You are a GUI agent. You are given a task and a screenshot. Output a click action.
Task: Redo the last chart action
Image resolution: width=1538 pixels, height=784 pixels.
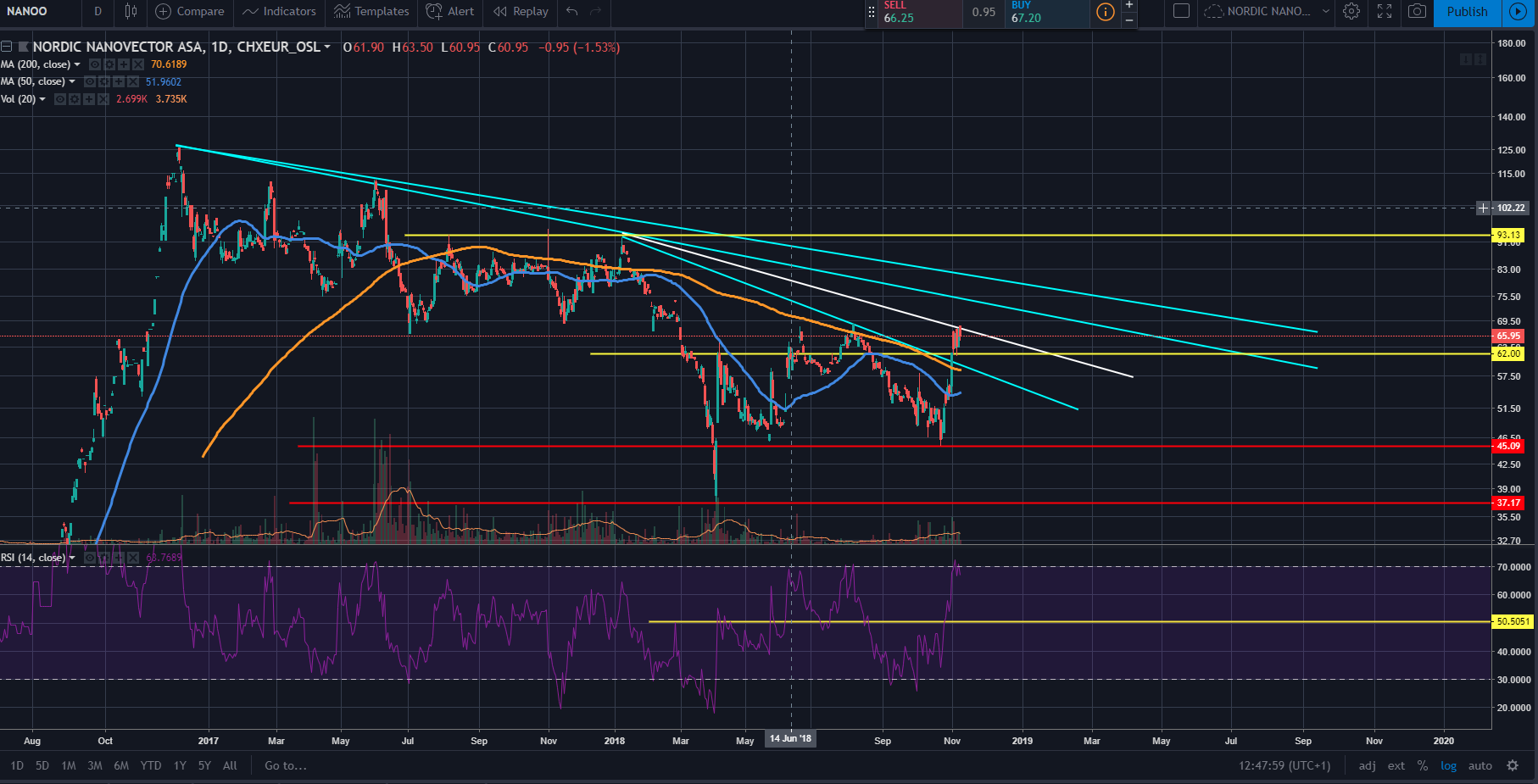pos(596,11)
